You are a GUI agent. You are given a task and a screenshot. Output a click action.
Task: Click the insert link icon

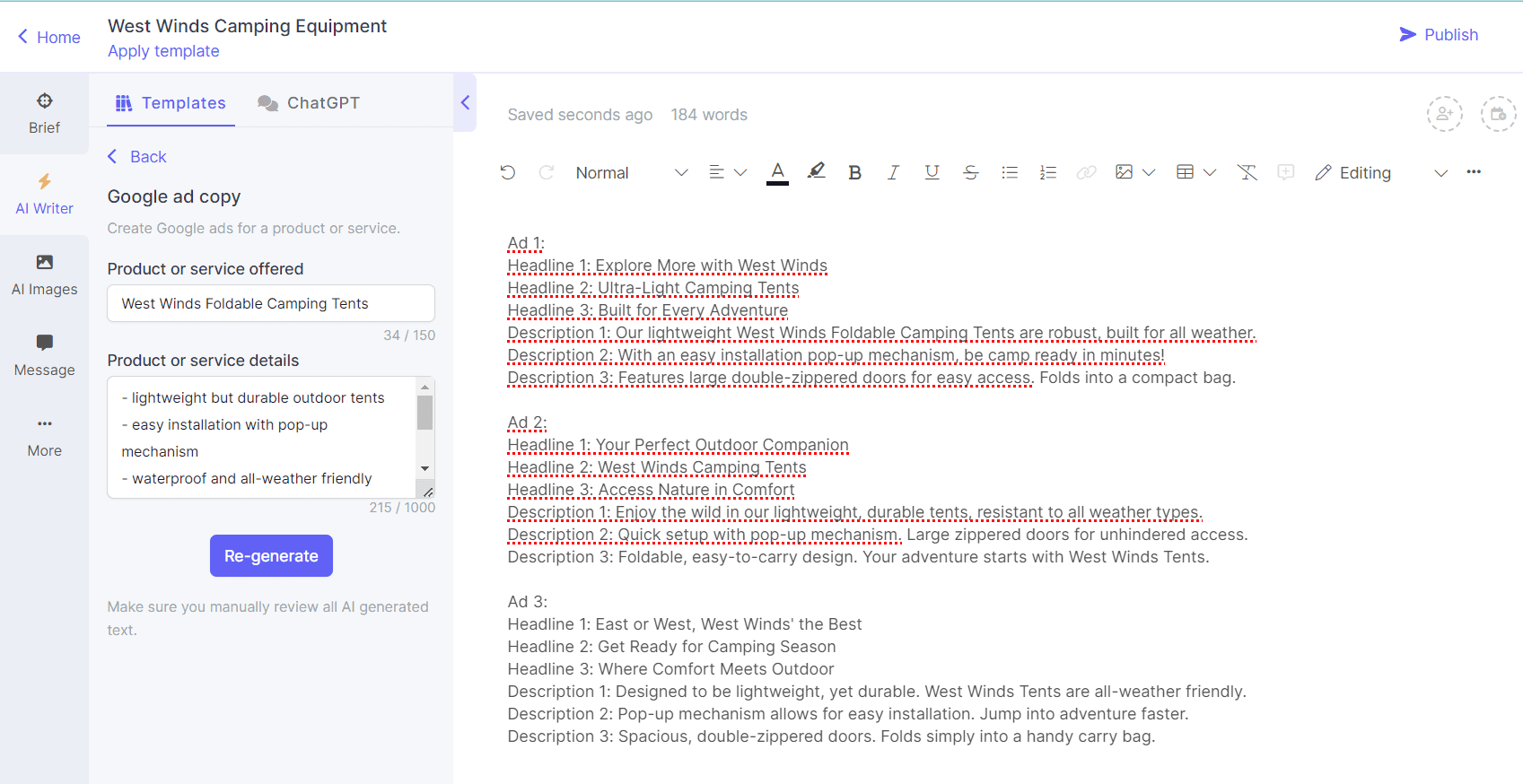pyautogui.click(x=1086, y=172)
